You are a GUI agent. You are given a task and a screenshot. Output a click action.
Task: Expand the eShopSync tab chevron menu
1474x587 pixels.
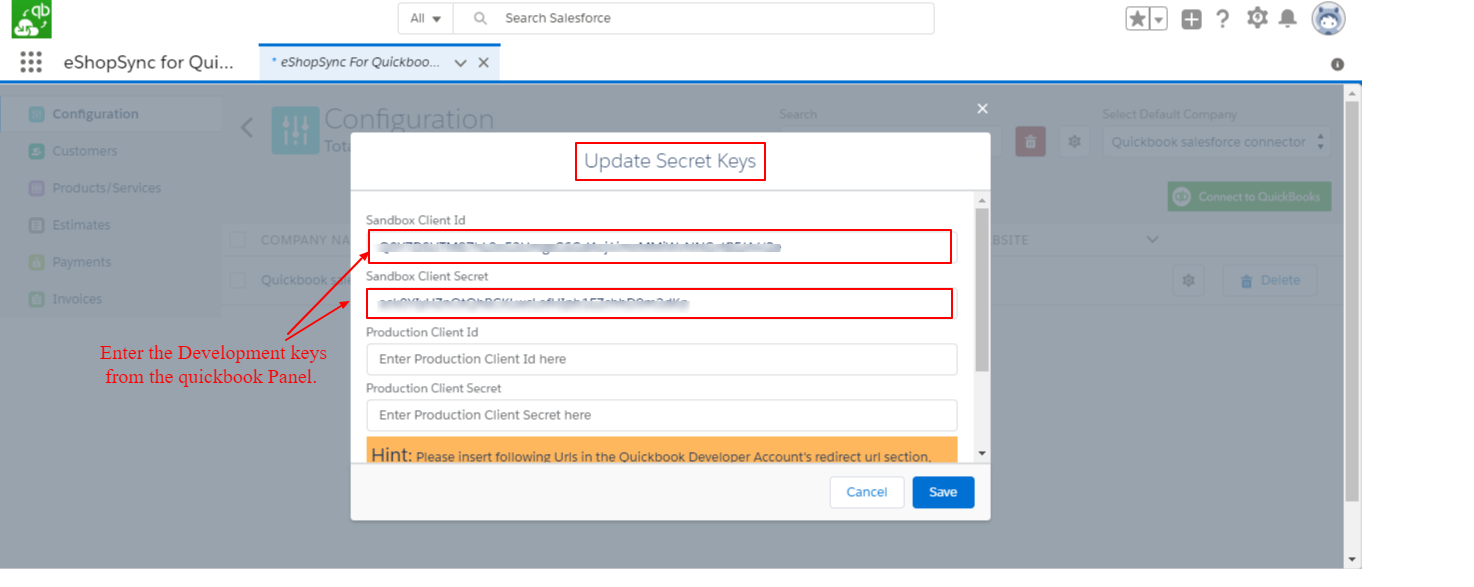coord(460,62)
